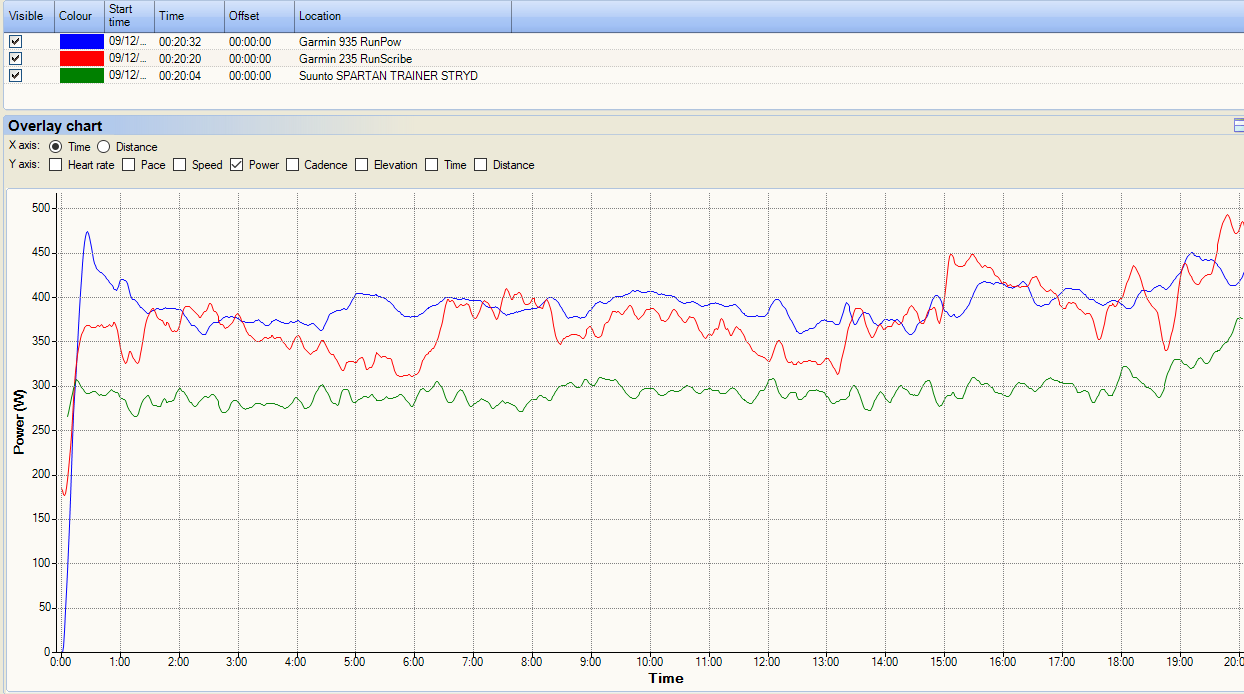Click the 10:00 tick on time axis
Viewport: 1244px width, 694px height.
(x=649, y=661)
